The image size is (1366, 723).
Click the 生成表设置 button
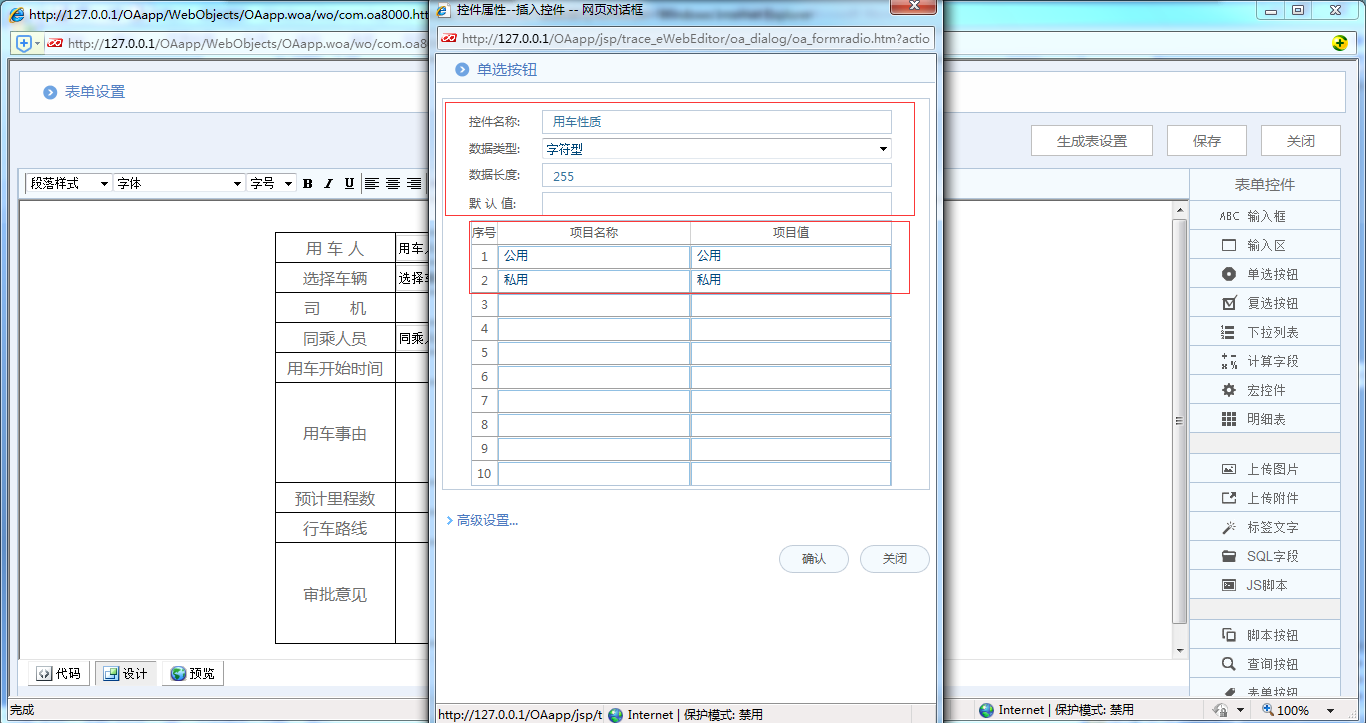click(1091, 141)
